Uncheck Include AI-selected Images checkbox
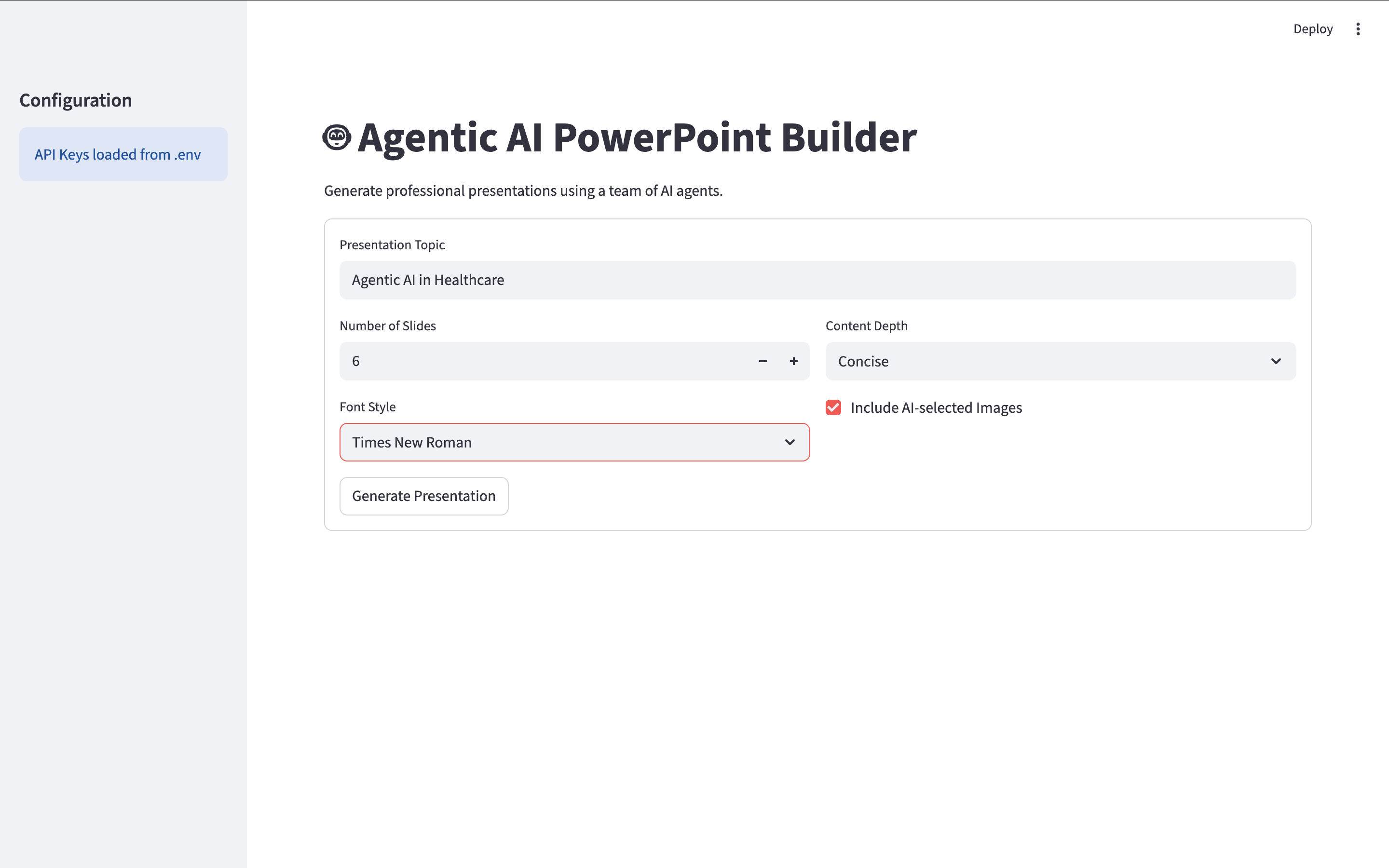This screenshot has height=868, width=1389. pyautogui.click(x=833, y=407)
